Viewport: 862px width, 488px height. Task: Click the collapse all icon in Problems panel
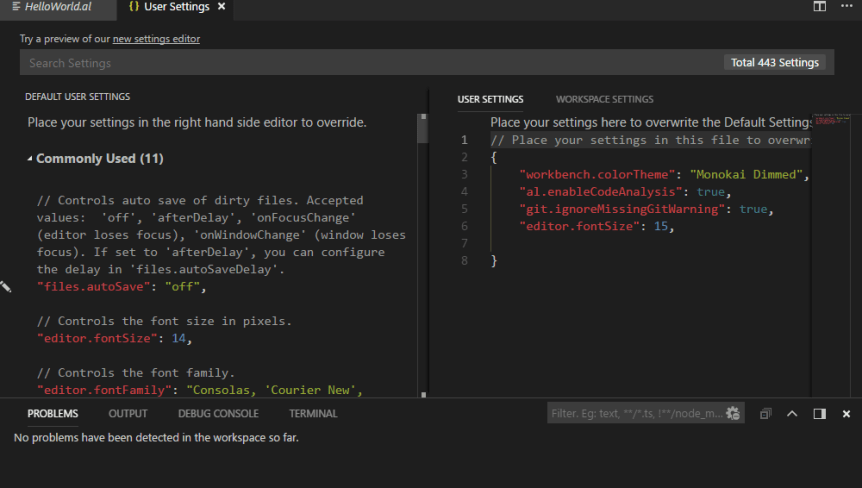(765, 413)
